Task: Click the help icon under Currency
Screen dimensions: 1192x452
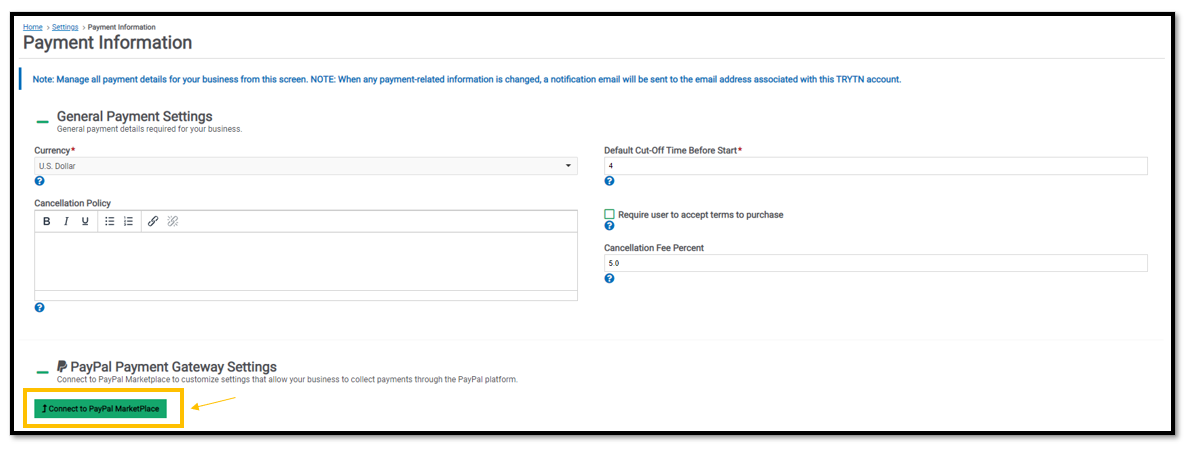Action: coord(40,182)
